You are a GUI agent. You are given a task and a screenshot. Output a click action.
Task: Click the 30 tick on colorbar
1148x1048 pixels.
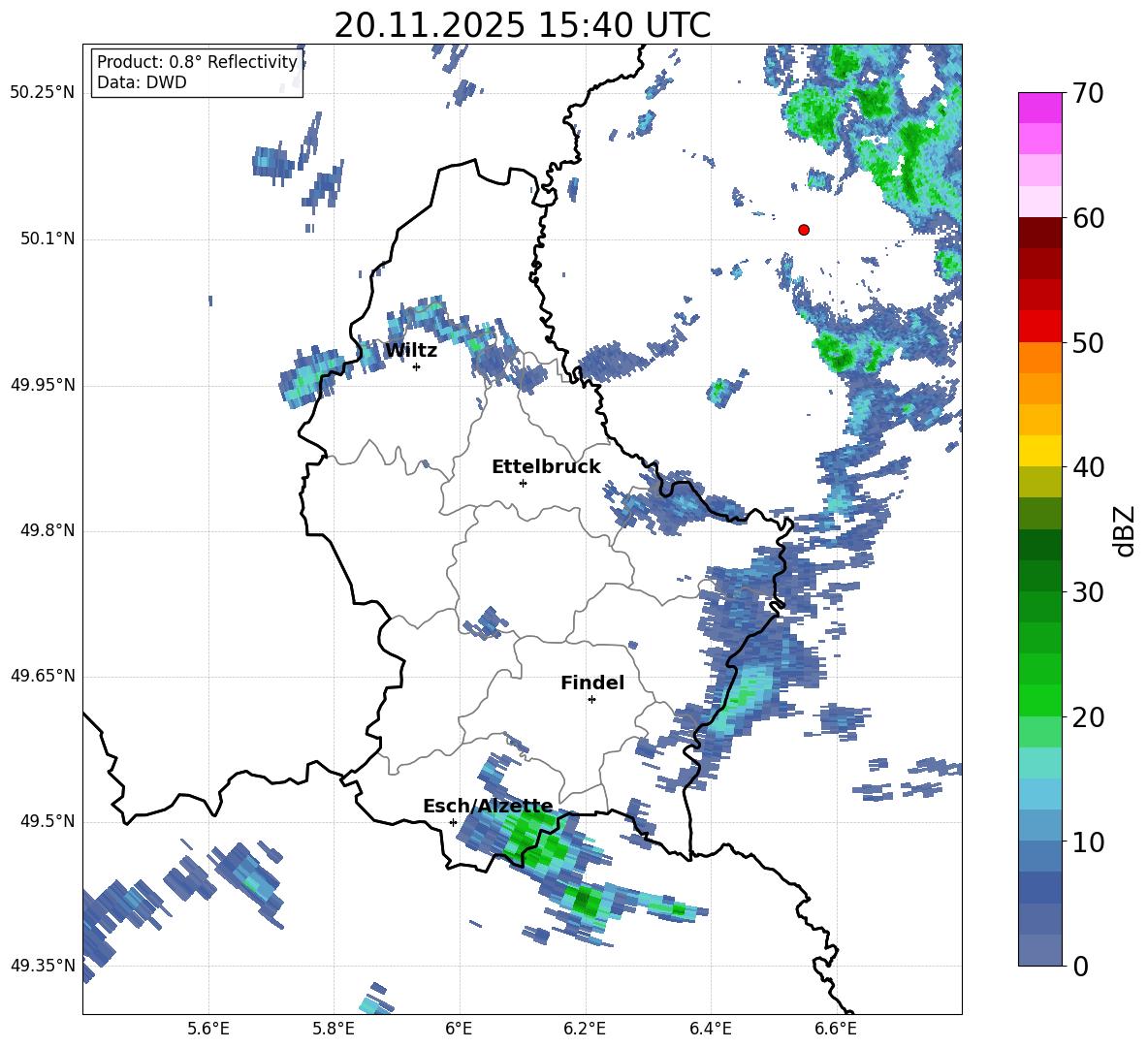pyautogui.click(x=1088, y=592)
